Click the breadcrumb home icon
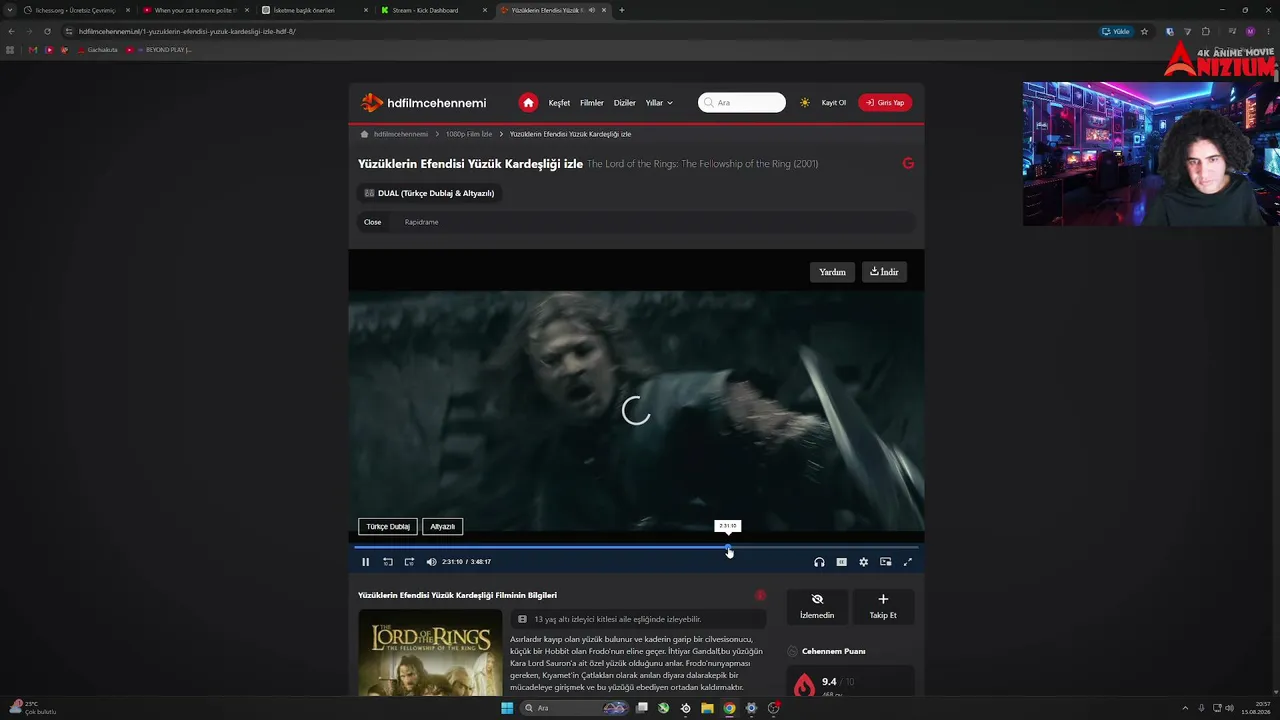Viewport: 1280px width, 720px height. tap(365, 134)
